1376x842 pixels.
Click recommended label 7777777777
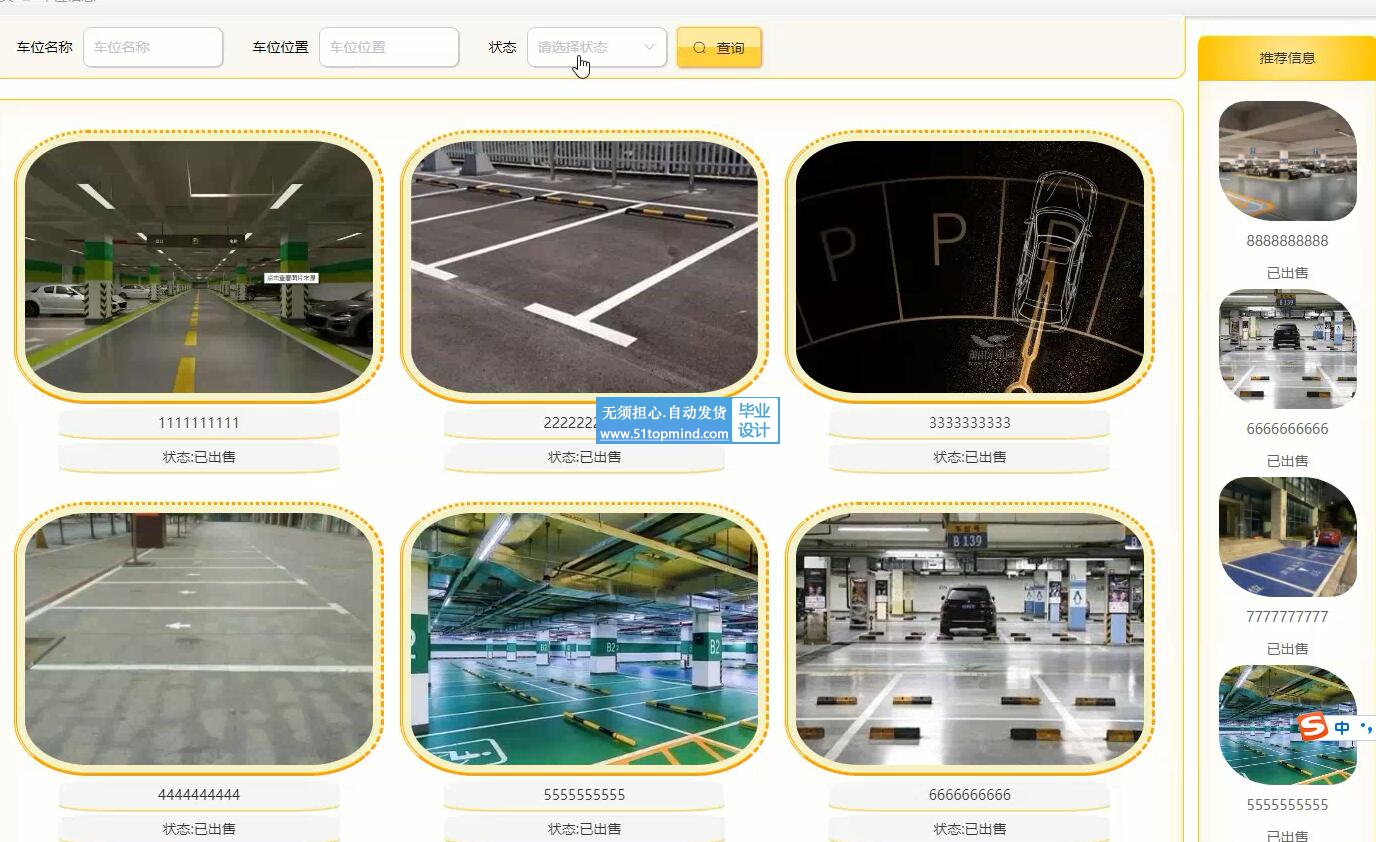tap(1287, 617)
